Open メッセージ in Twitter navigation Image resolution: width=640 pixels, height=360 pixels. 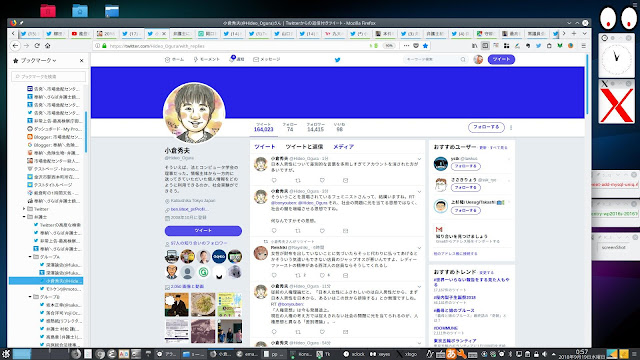(267, 60)
